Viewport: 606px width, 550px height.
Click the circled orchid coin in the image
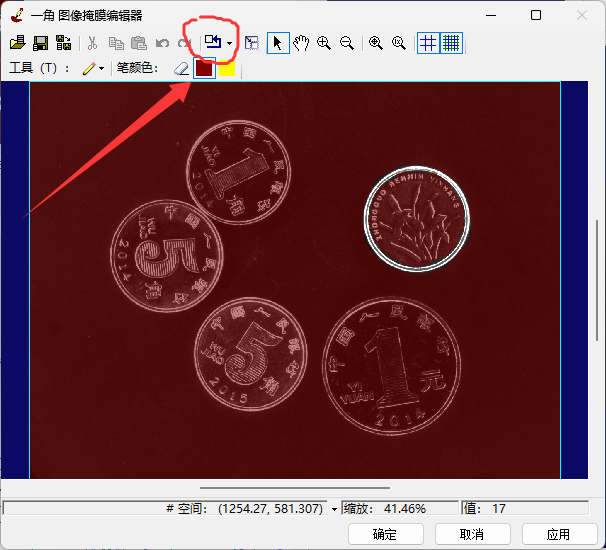417,219
